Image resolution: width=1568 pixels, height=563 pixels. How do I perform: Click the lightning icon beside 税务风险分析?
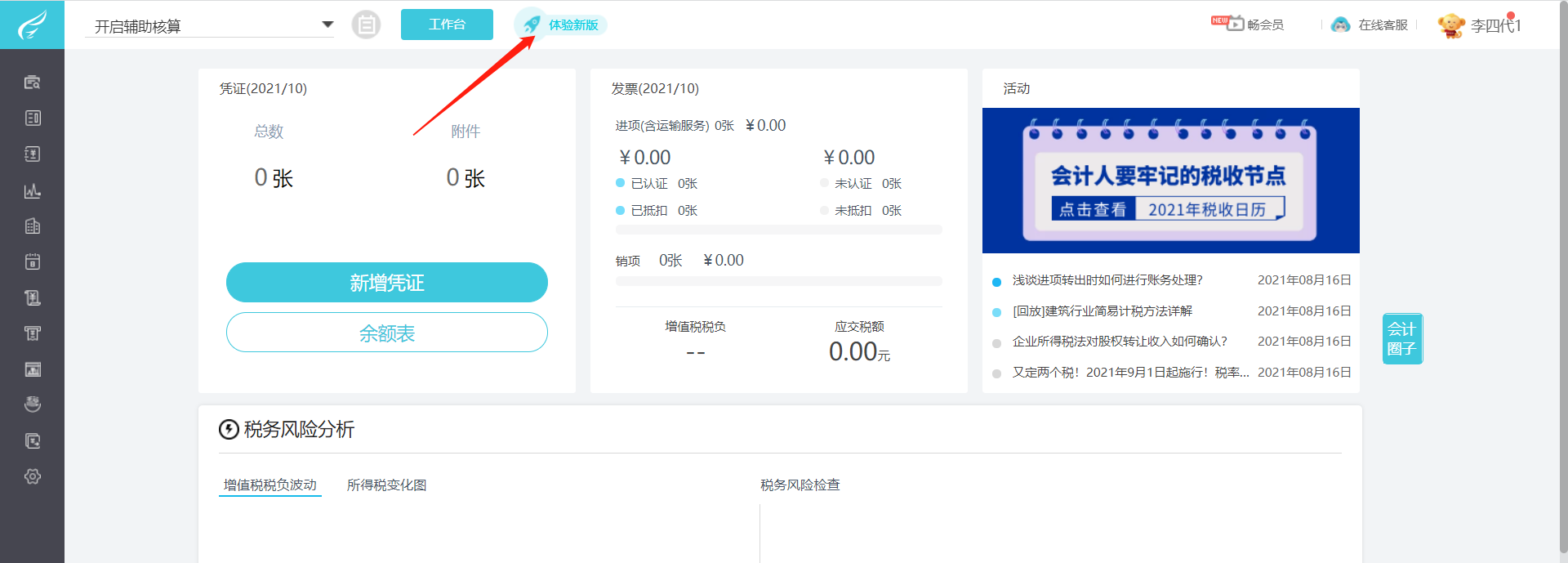[229, 430]
